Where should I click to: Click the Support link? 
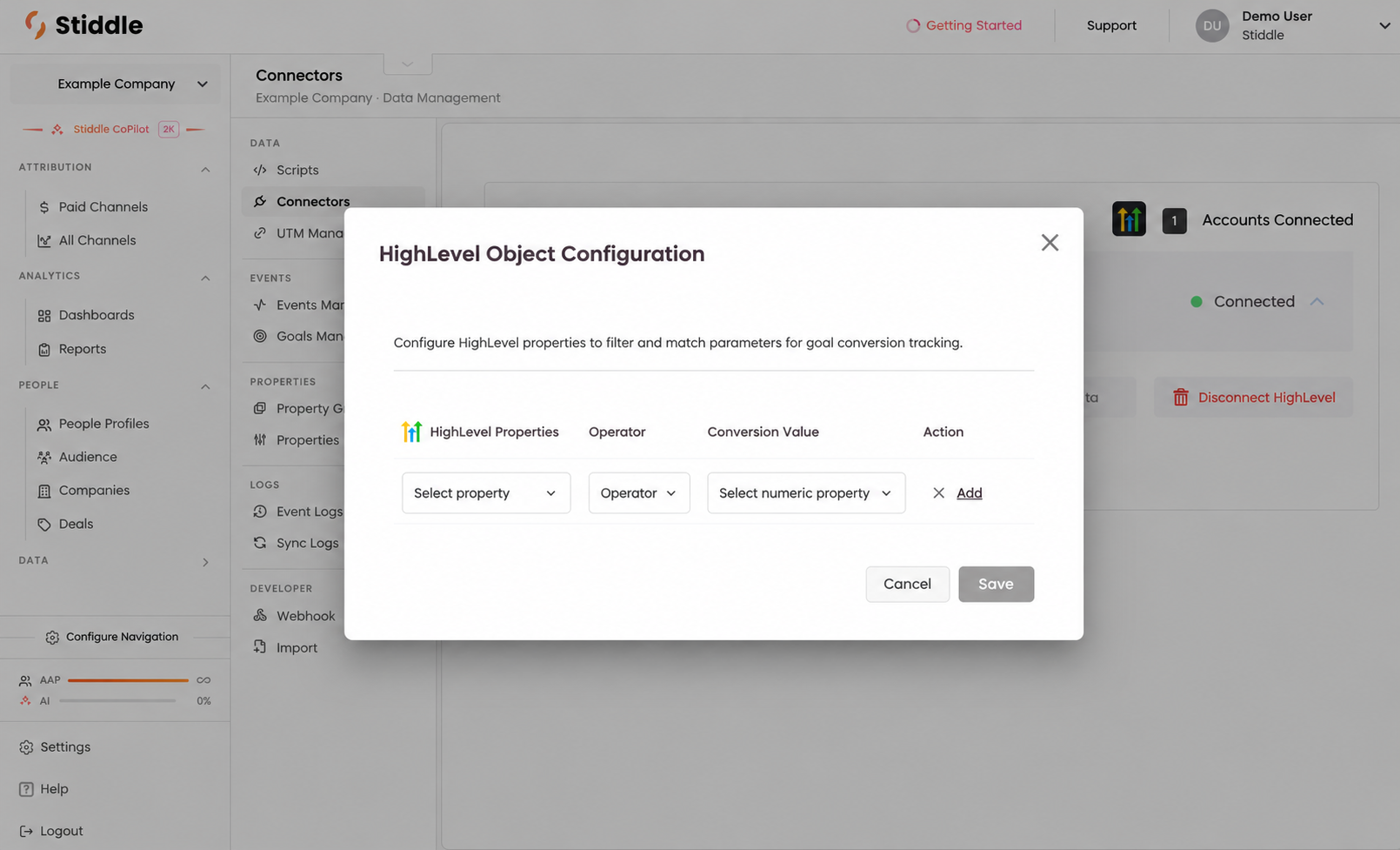pyautogui.click(x=1111, y=26)
